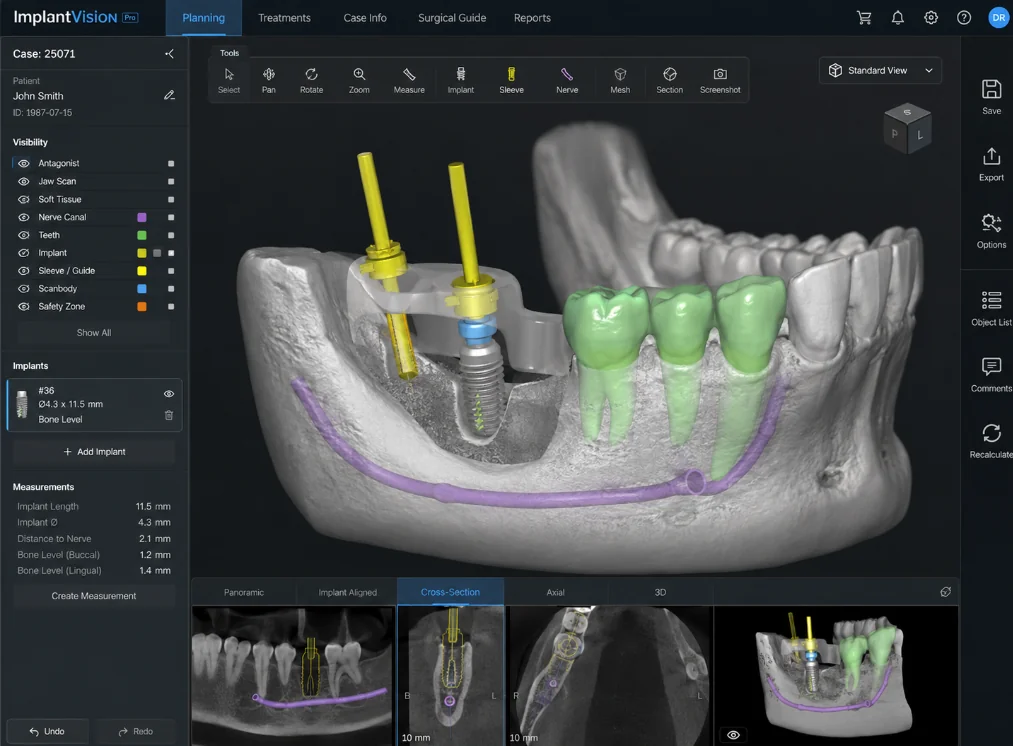
Task: Open the panoramic X-ray thumbnail
Action: coord(293,676)
